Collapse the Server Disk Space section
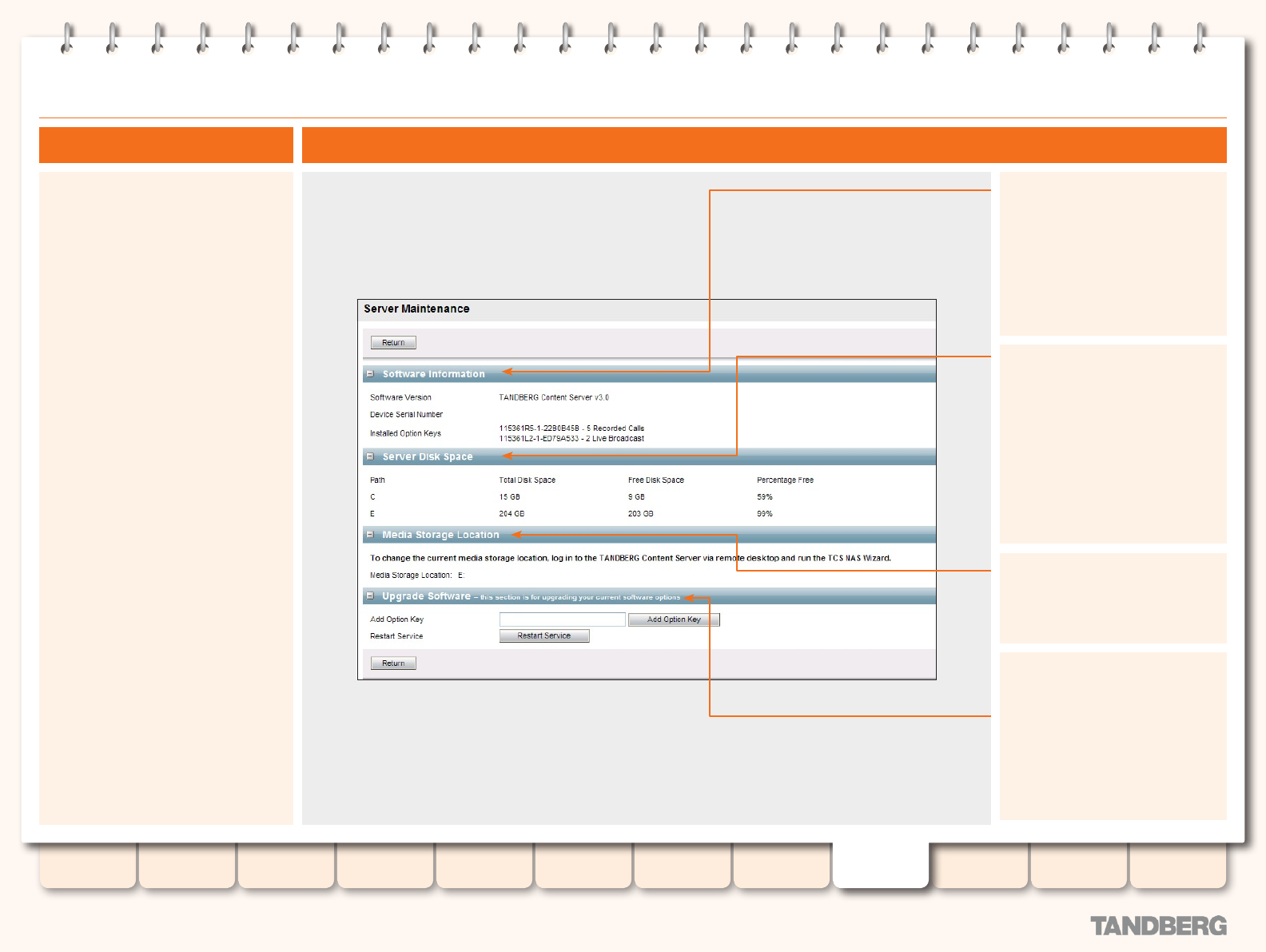This screenshot has height=952, width=1266. click(x=370, y=456)
